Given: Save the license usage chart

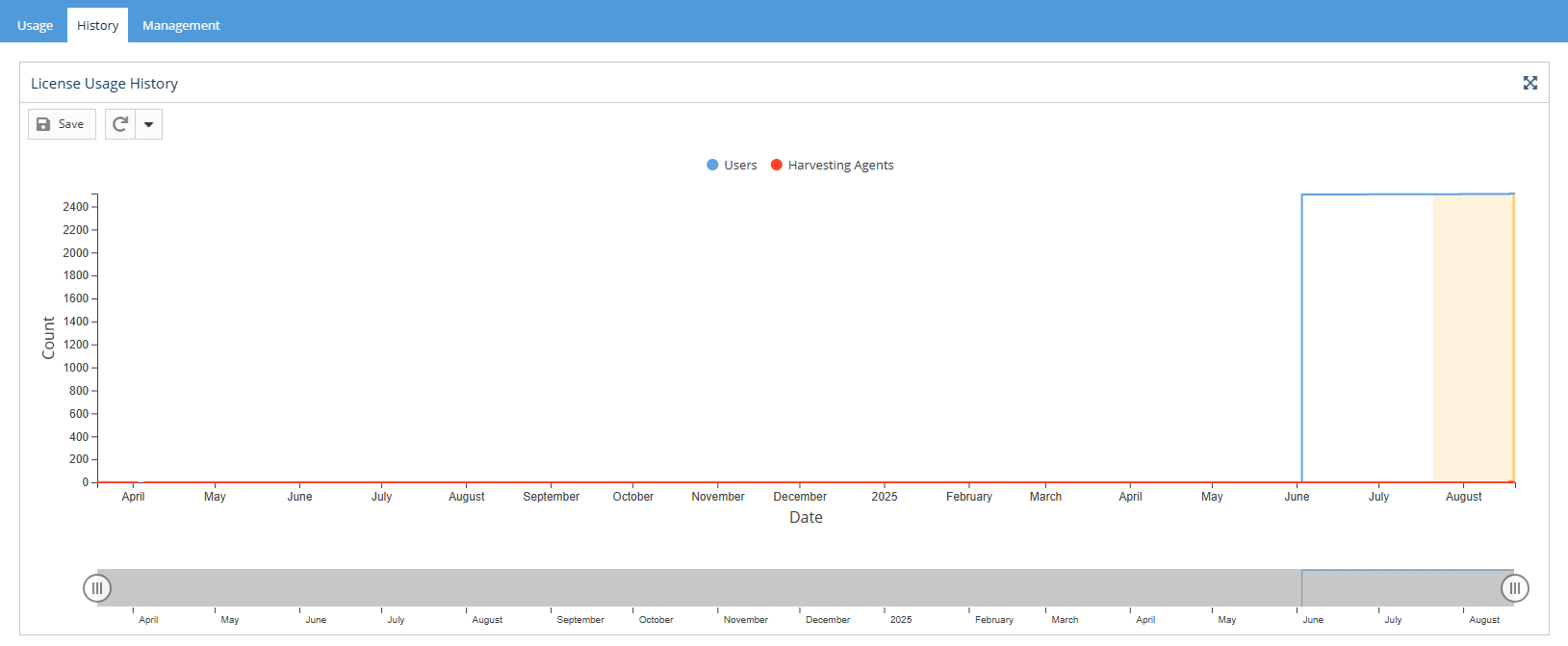Looking at the screenshot, I should (x=62, y=124).
